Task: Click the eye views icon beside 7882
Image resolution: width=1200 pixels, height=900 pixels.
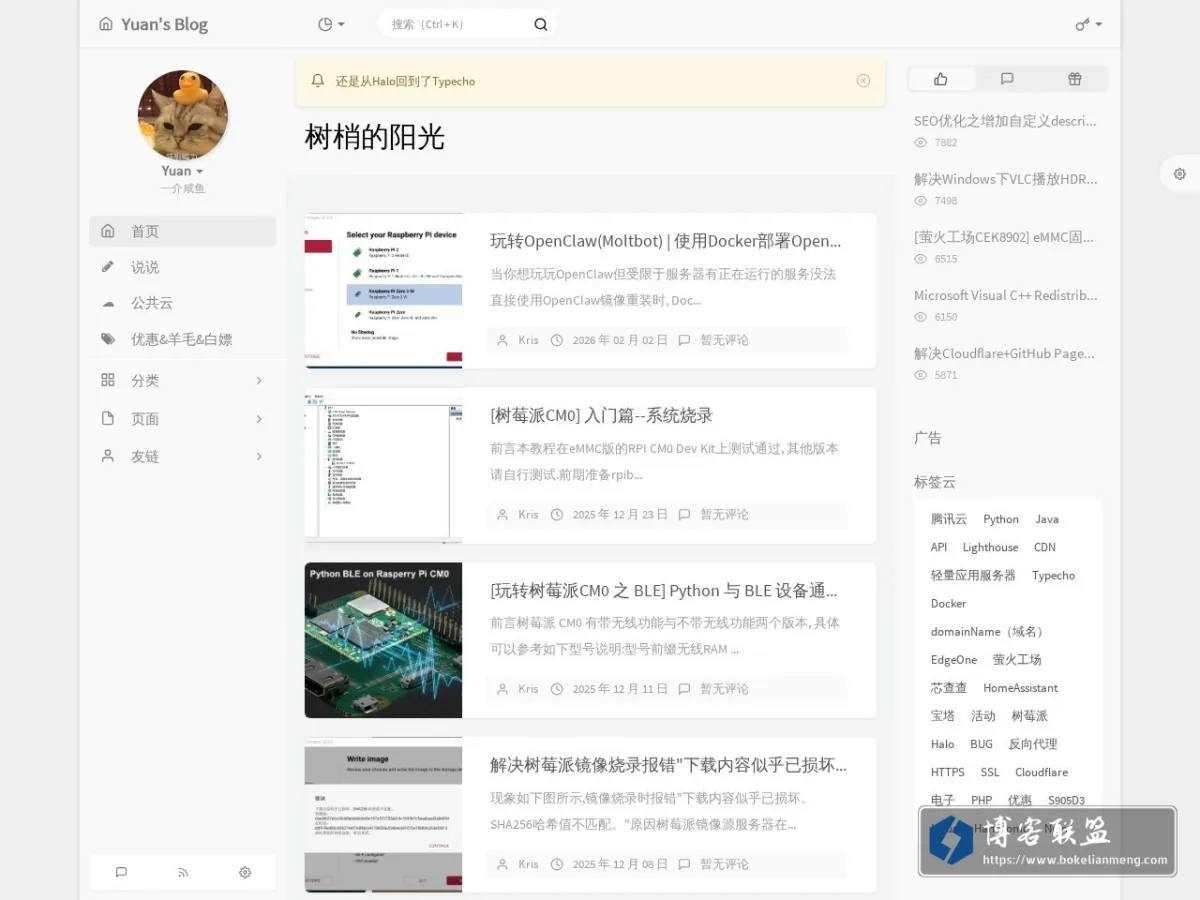Action: [921, 143]
